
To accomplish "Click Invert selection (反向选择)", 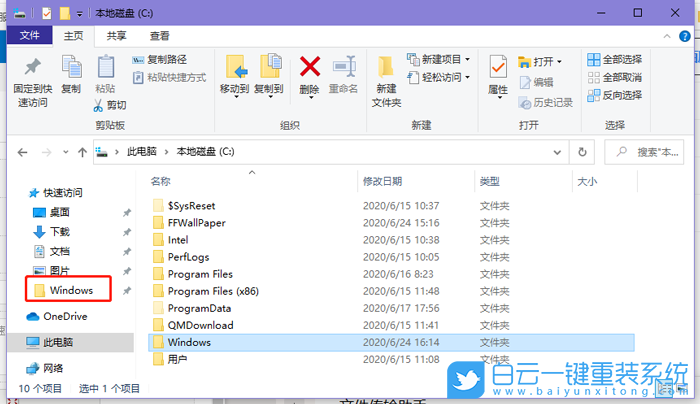I will point(614,95).
